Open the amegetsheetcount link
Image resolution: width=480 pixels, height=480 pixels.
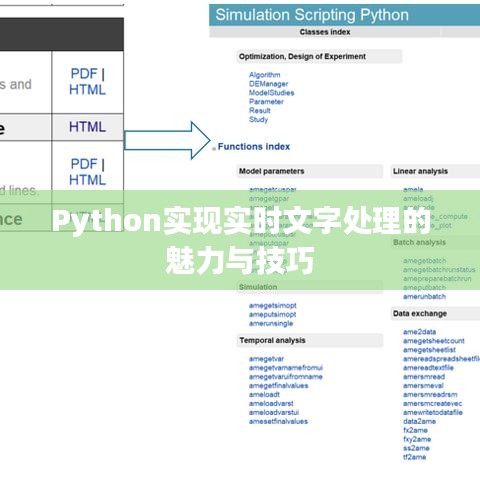tap(434, 341)
